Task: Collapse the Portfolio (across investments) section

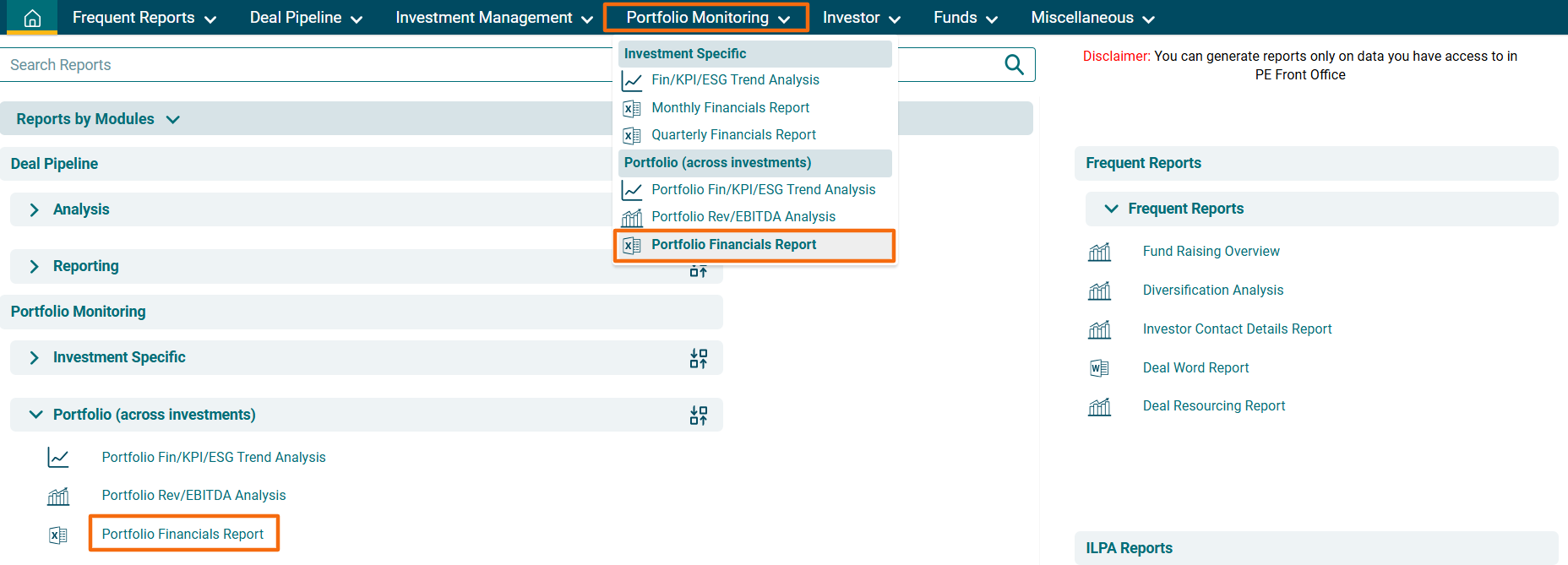Action: (35, 415)
